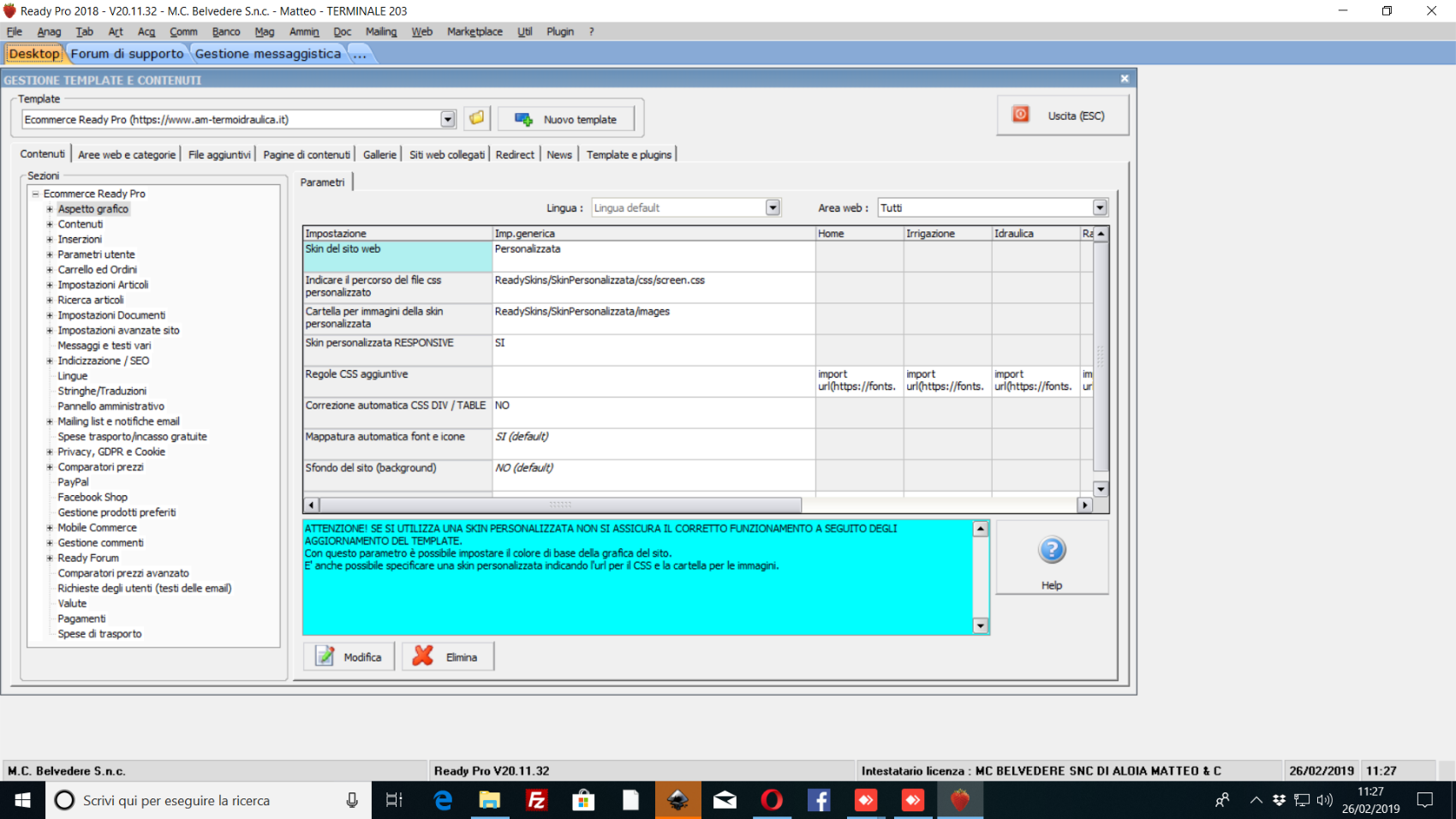The width and height of the screenshot is (1456, 819).
Task: Open Opera browser from the taskbar
Action: [x=772, y=800]
